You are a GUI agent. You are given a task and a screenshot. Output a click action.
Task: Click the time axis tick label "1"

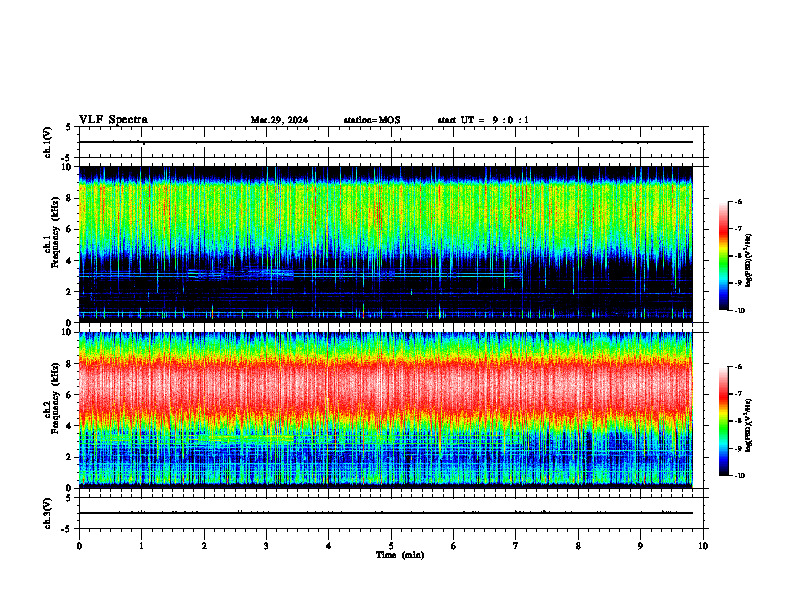point(141,546)
